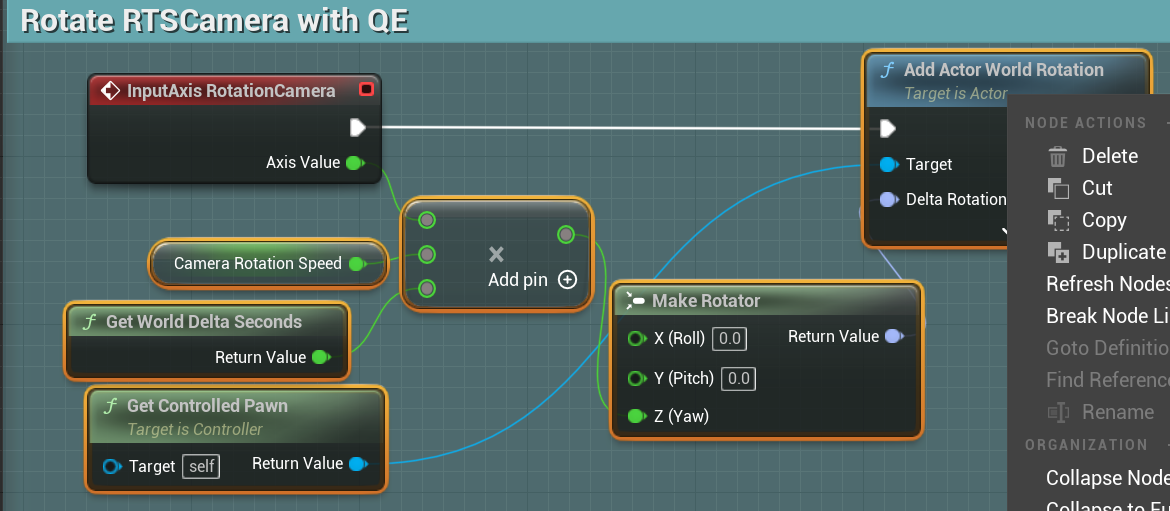Viewport: 1170px width, 511px height.
Task: Click the Copy icon in context menu
Action: 1059,220
